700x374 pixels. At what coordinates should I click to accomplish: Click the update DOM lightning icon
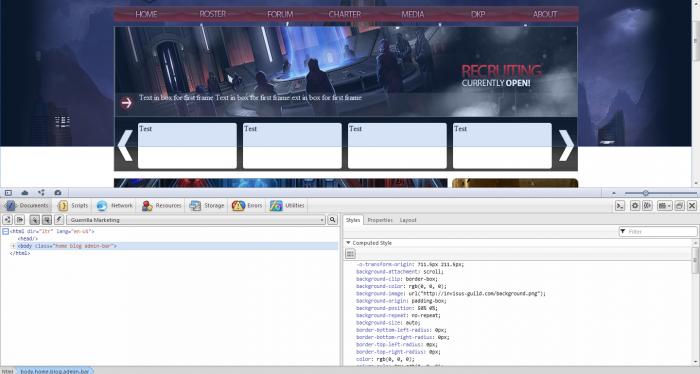(x=59, y=220)
